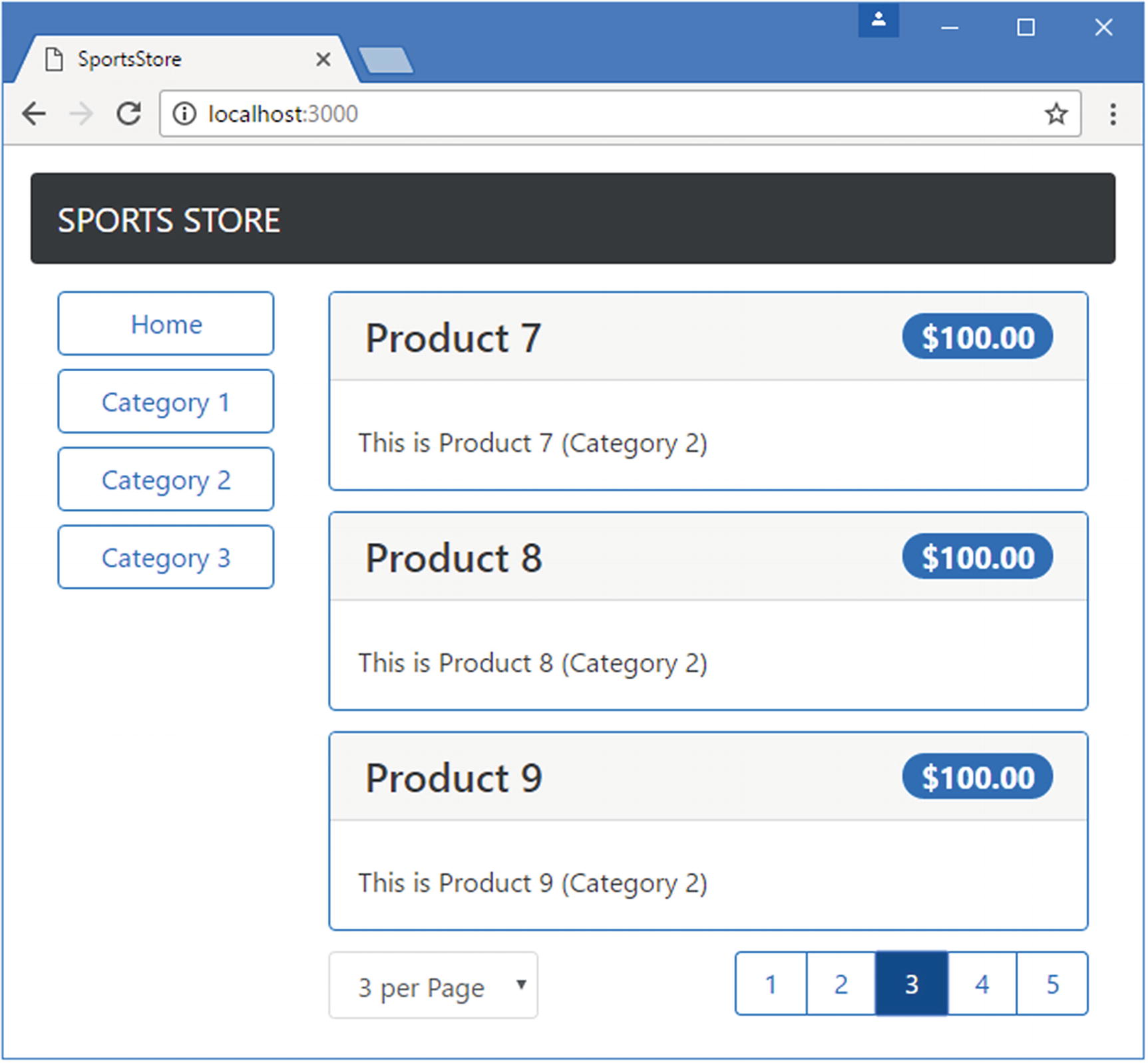The image size is (1148, 1063).
Task: Filter products by Category 3
Action: coord(166,557)
